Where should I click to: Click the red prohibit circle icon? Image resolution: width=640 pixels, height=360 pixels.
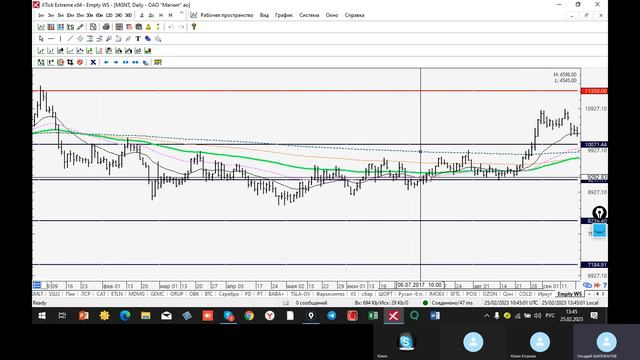(x=80, y=62)
